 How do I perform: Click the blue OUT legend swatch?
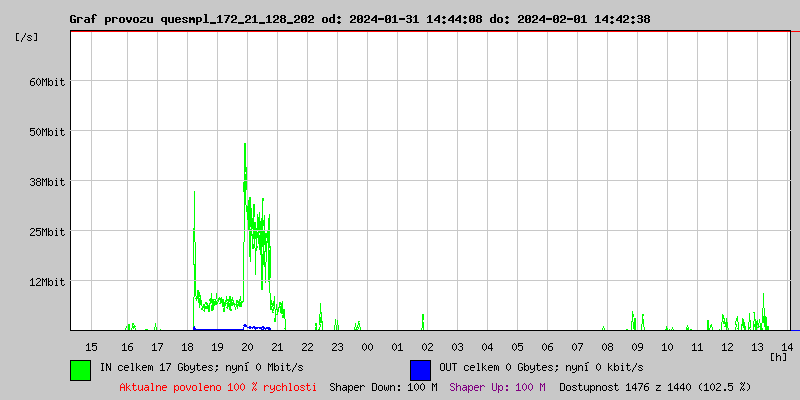(420, 369)
